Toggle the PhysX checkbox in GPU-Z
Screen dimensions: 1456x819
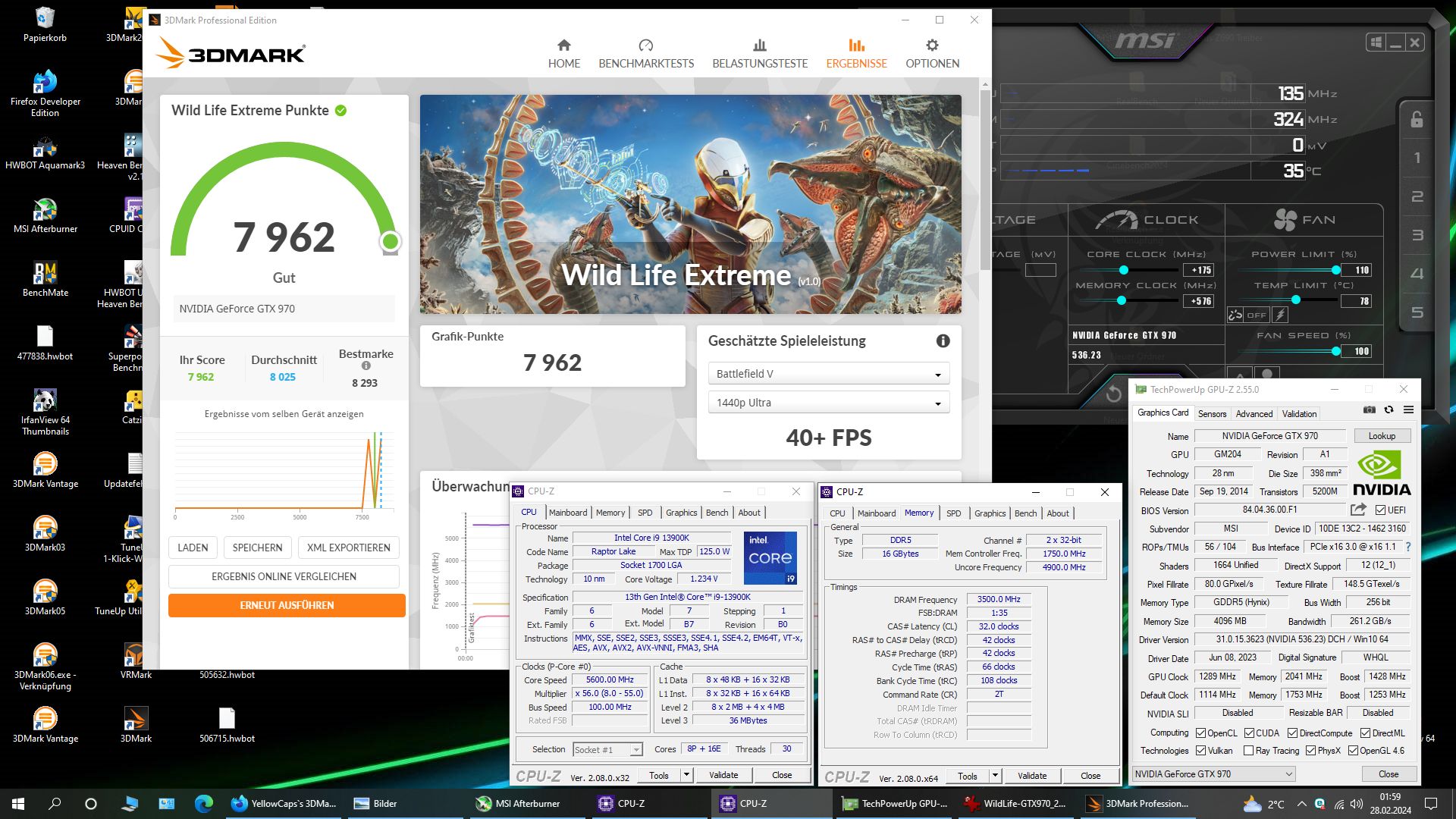tap(1310, 751)
